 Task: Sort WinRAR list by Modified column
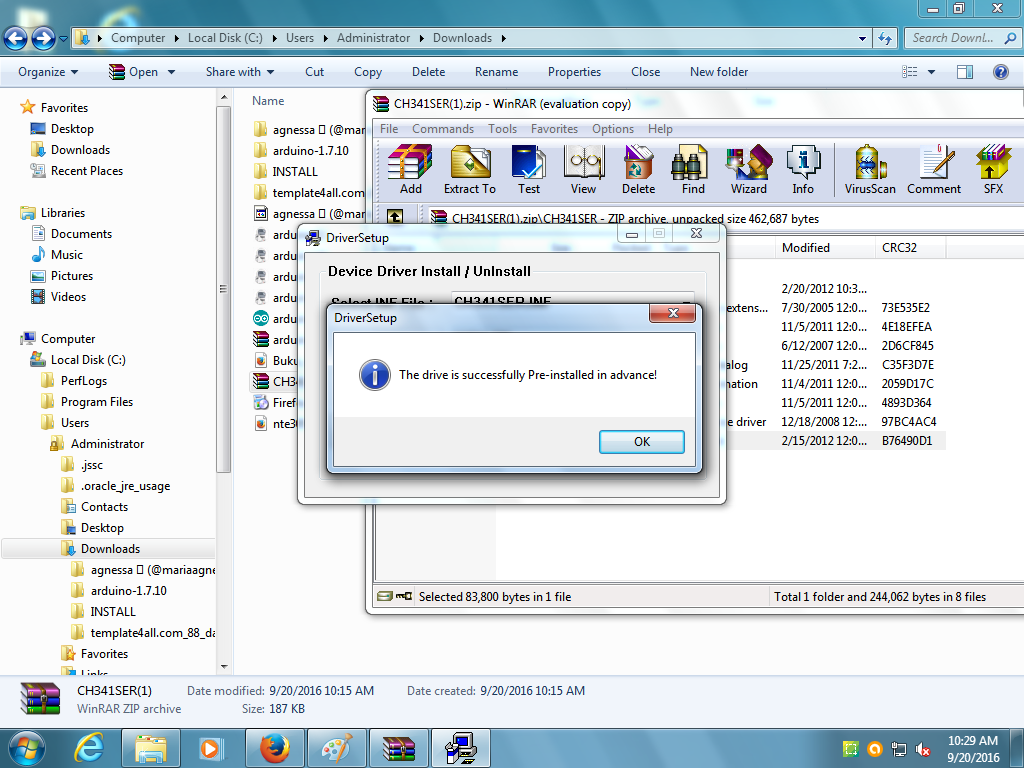[x=825, y=248]
